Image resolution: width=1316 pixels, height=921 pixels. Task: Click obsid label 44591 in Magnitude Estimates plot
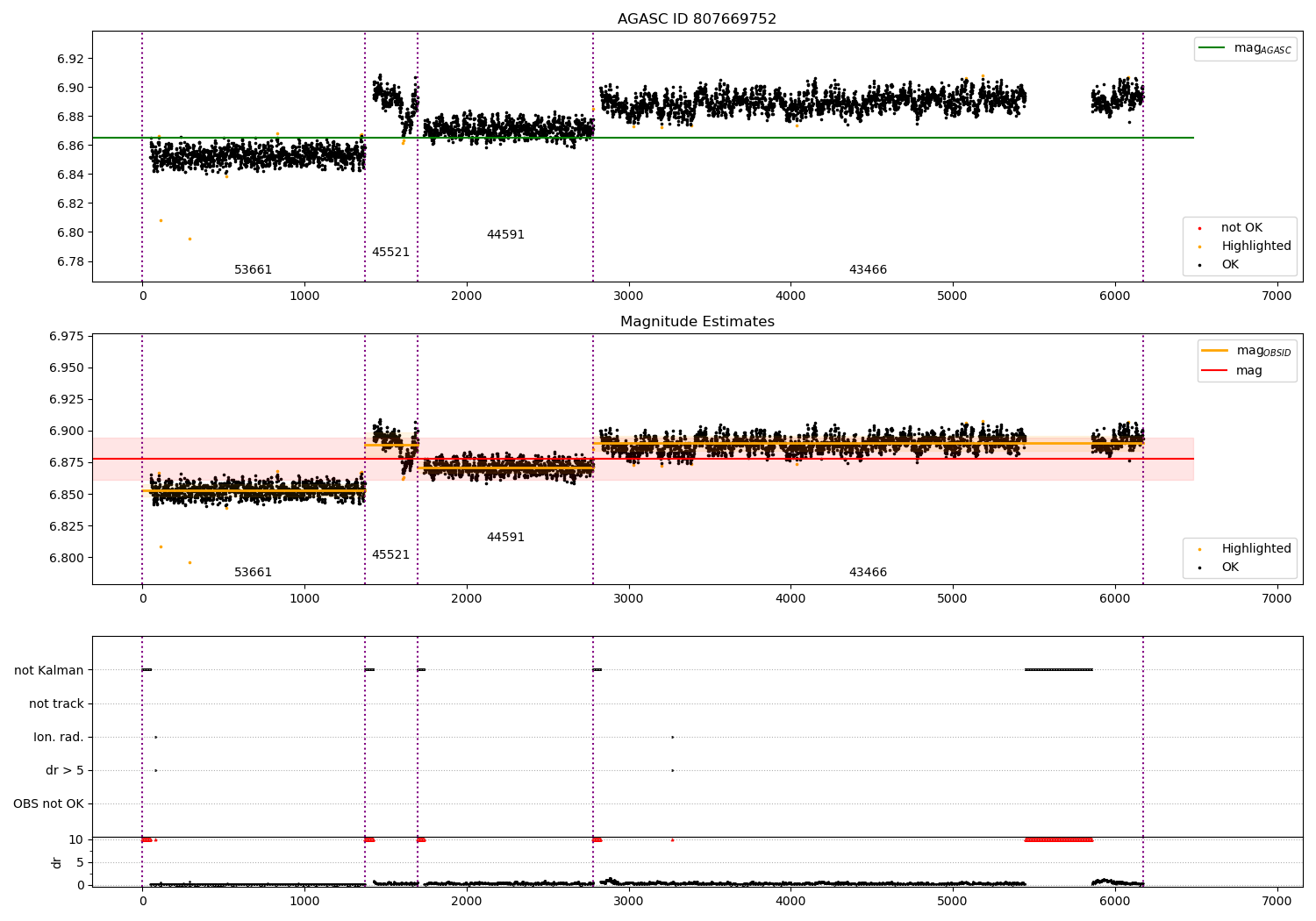tap(505, 538)
